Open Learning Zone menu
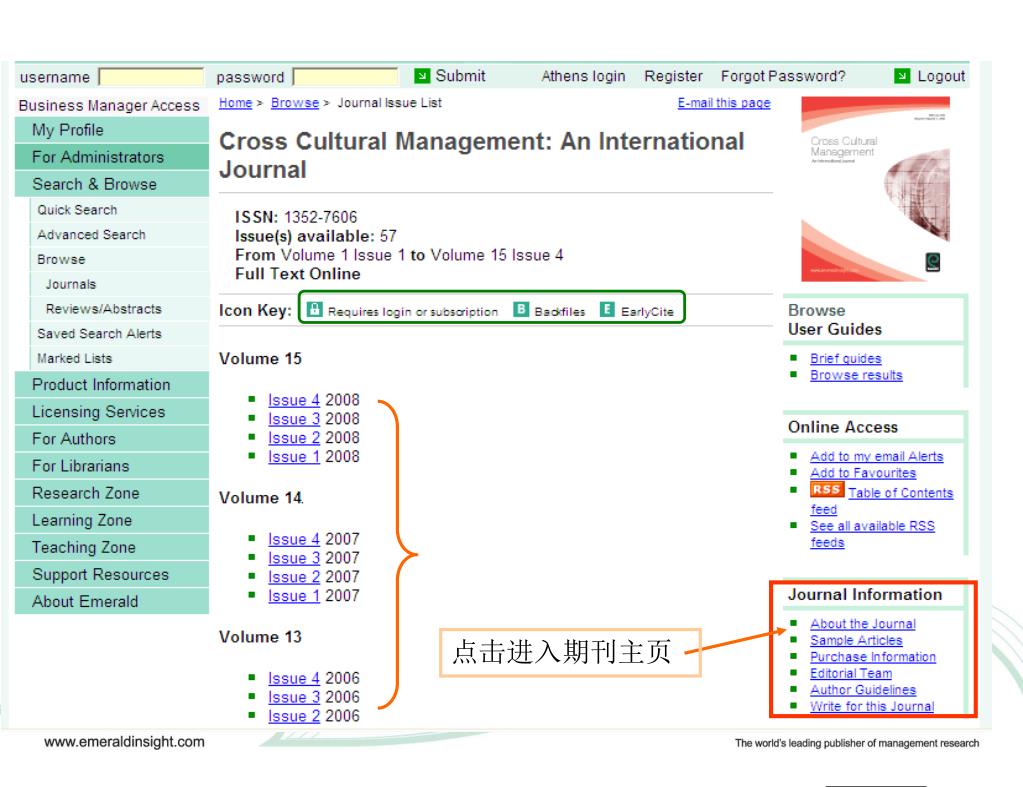 click(x=112, y=520)
